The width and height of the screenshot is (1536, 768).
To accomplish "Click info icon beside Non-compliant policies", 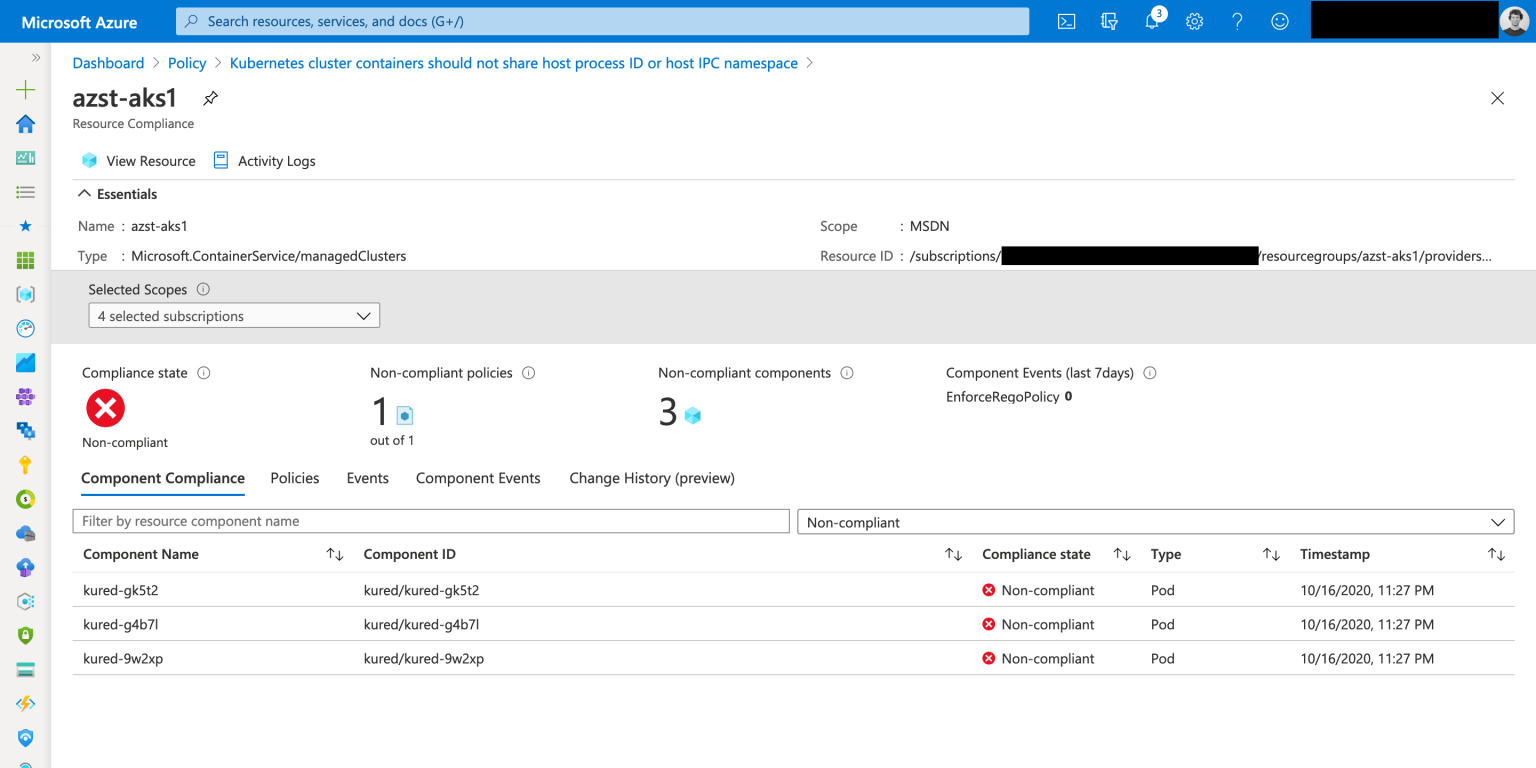I will pos(529,373).
